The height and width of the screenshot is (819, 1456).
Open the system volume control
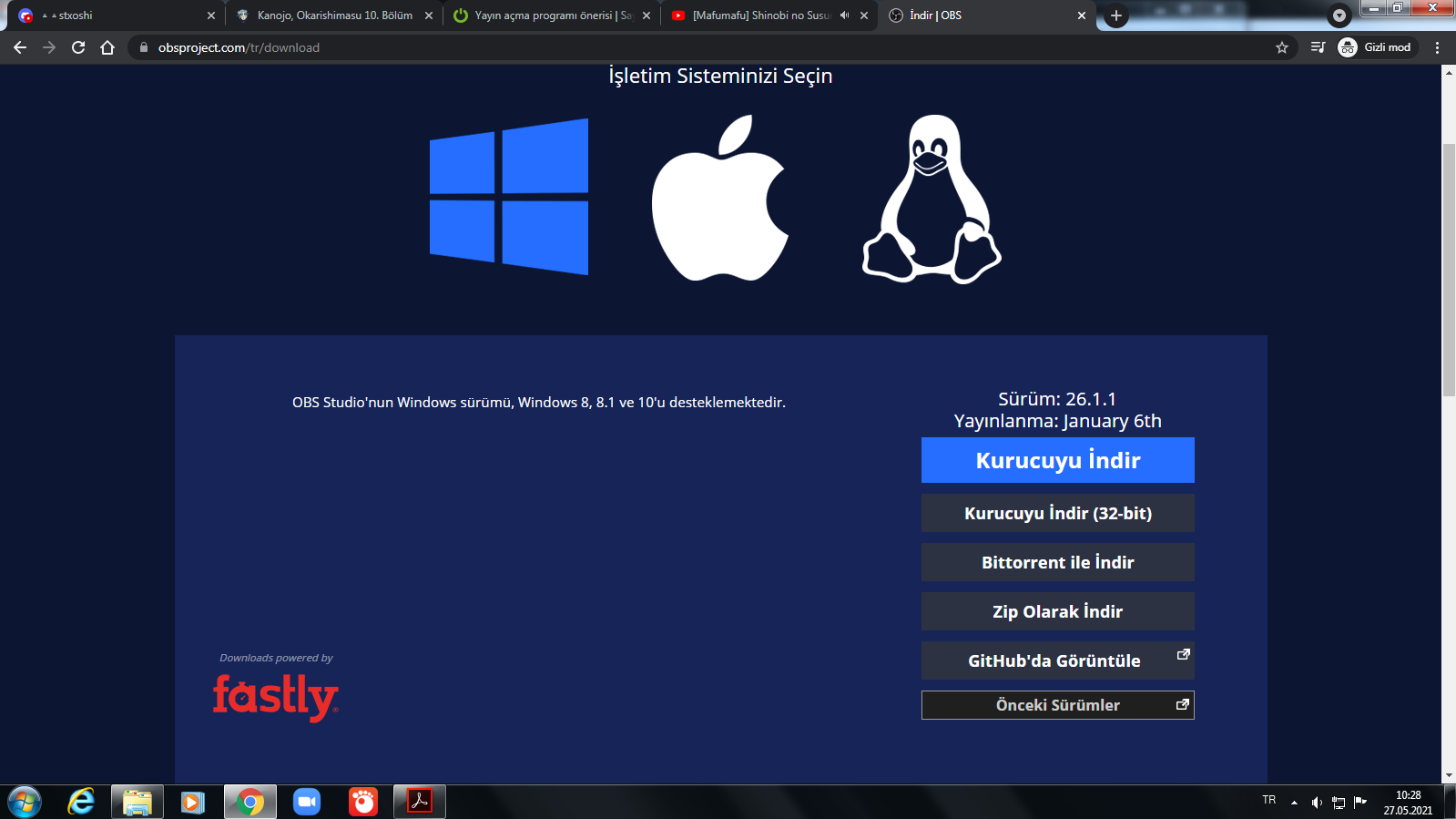click(1317, 803)
